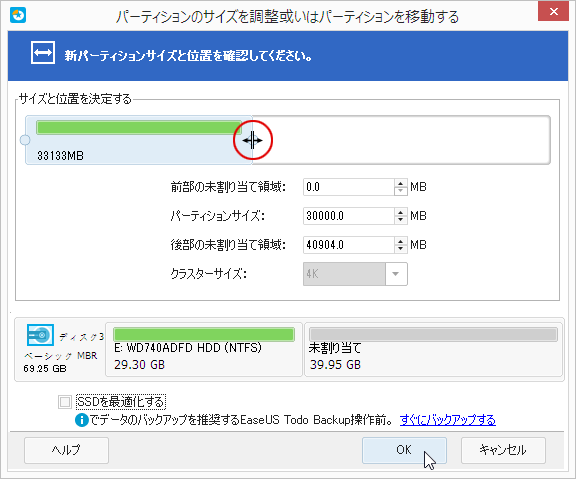Increase front unallocated space with up arrow
Screen dimensions: 576x479
(x=401, y=183)
